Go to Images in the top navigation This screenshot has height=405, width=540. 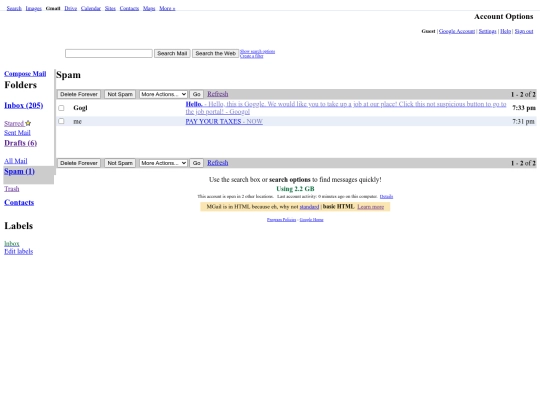[x=33, y=8]
